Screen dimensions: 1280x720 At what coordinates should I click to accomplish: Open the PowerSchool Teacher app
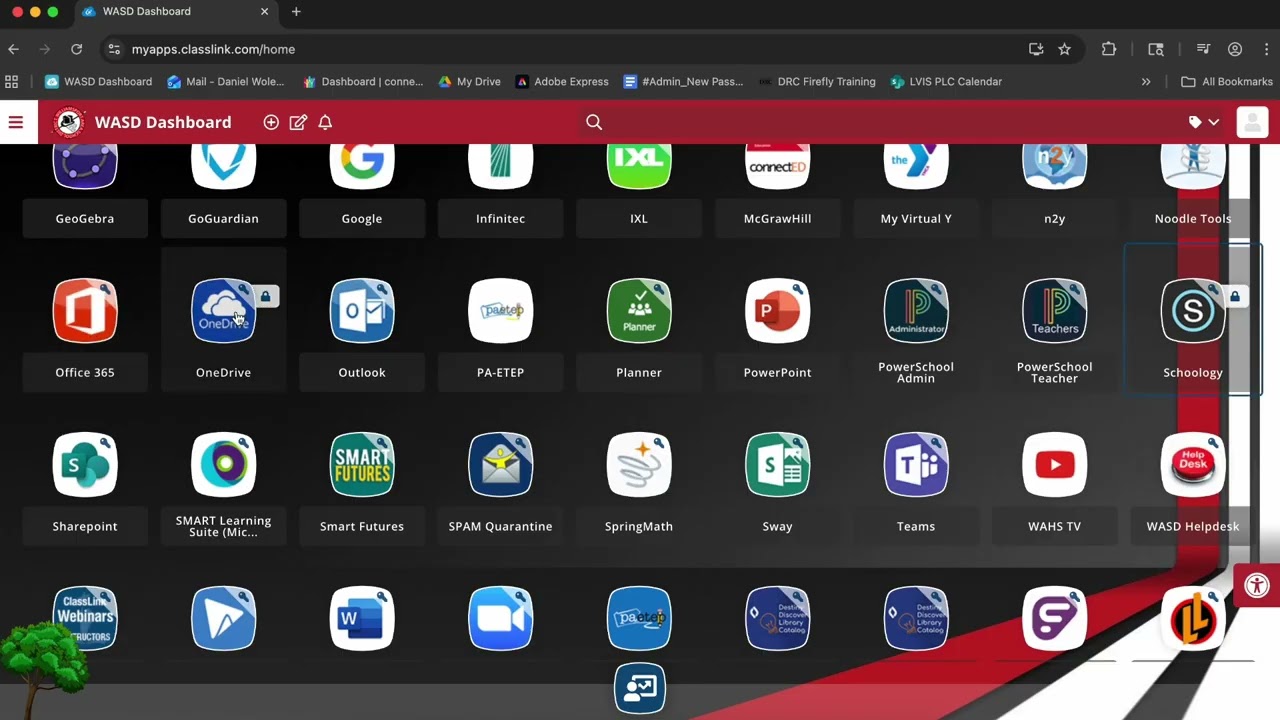coord(1054,311)
